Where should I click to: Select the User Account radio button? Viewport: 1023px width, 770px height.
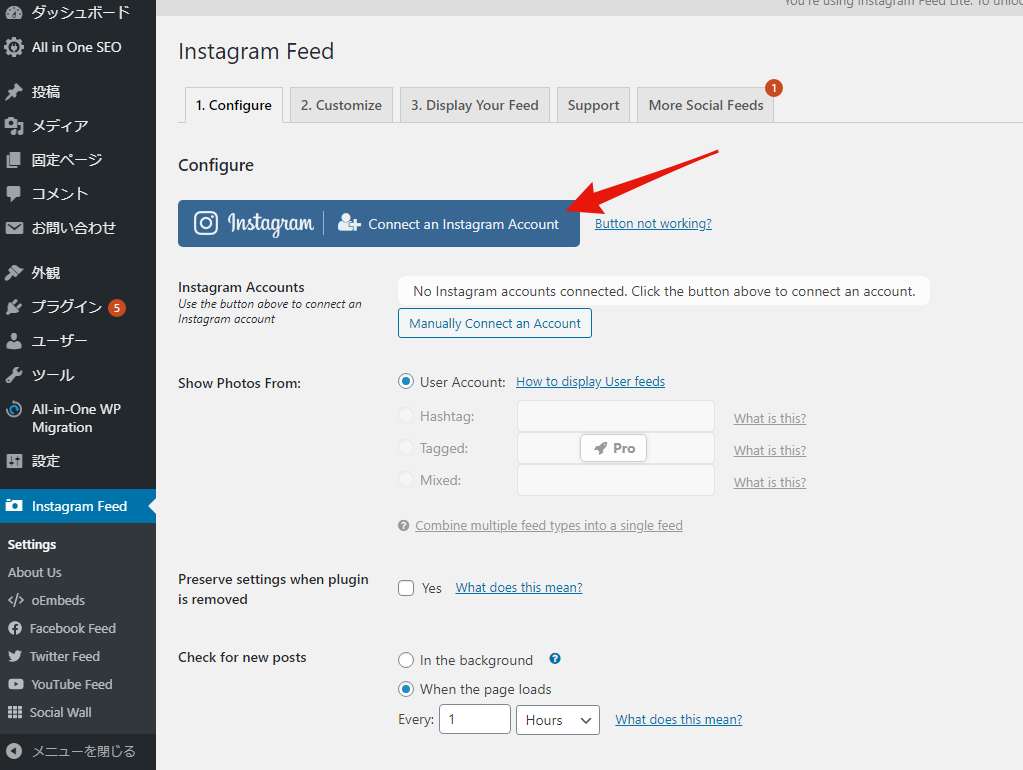tap(406, 381)
